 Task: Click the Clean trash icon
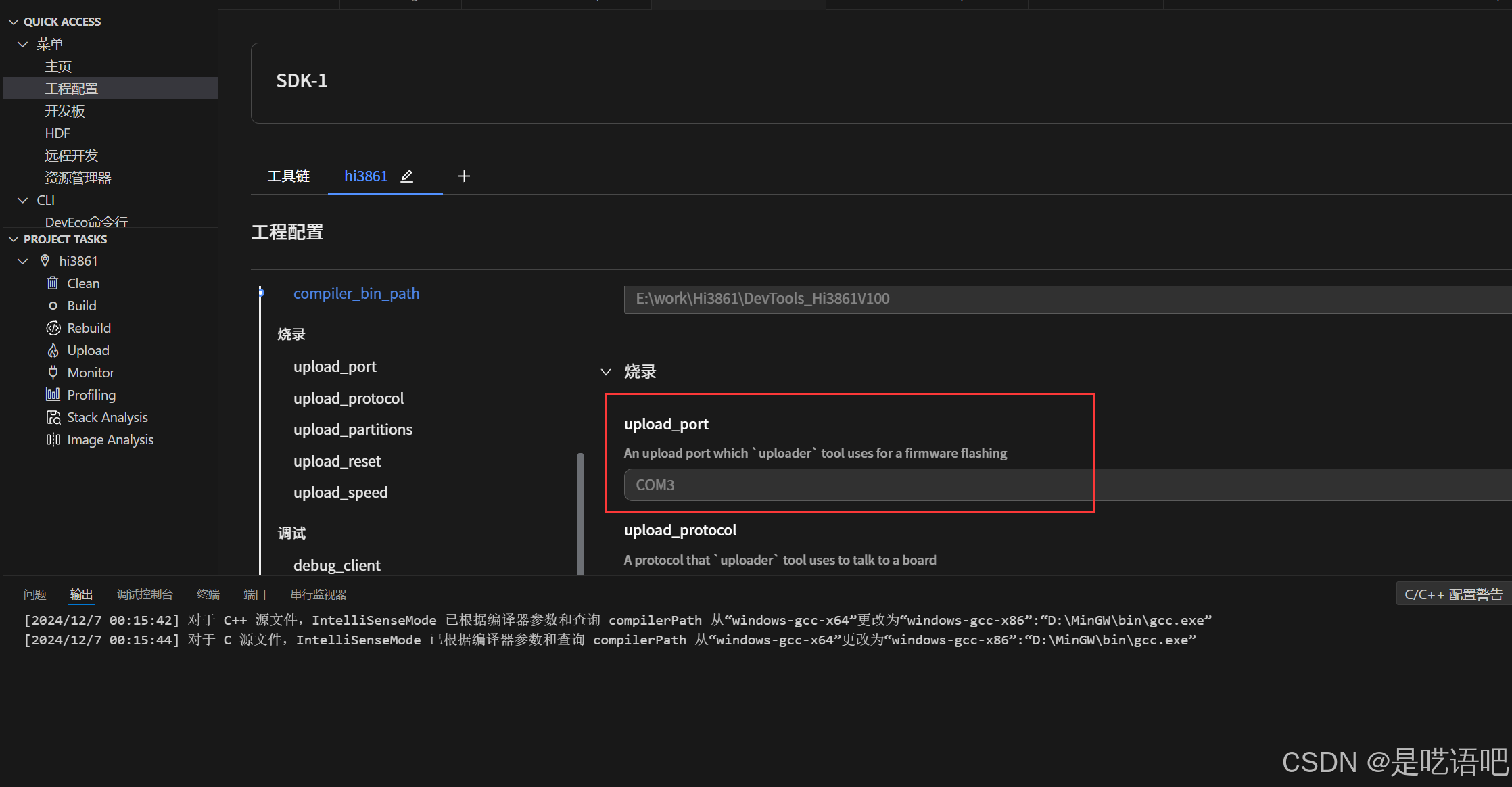(53, 283)
